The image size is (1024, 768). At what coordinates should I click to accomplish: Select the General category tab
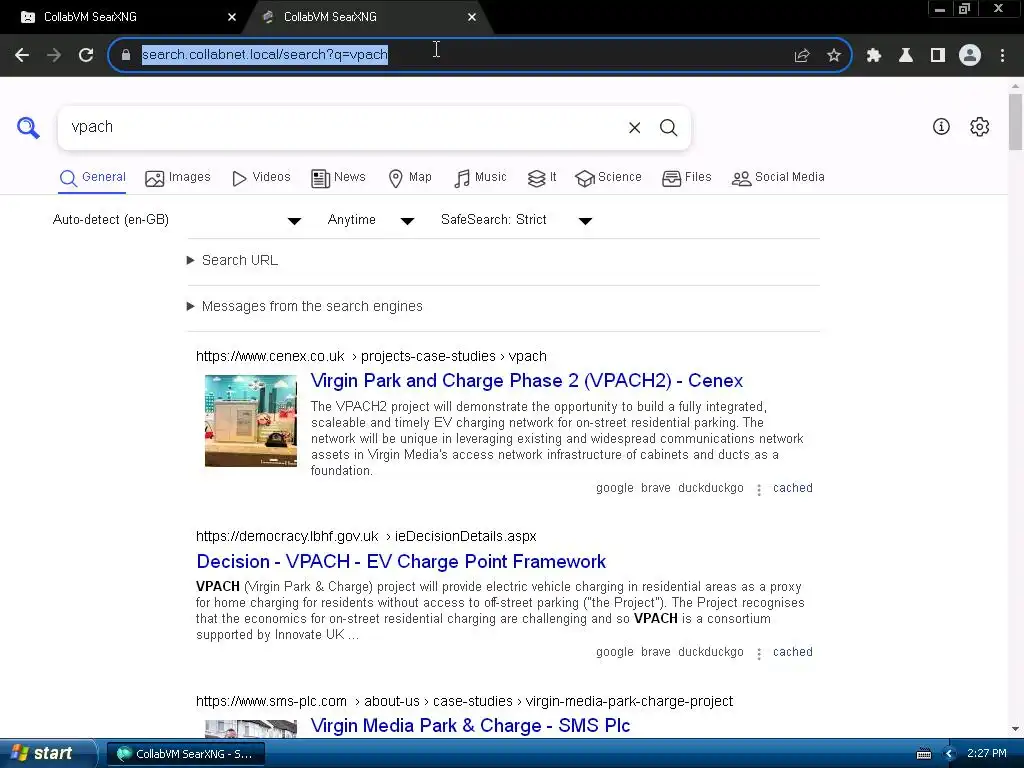pos(92,177)
